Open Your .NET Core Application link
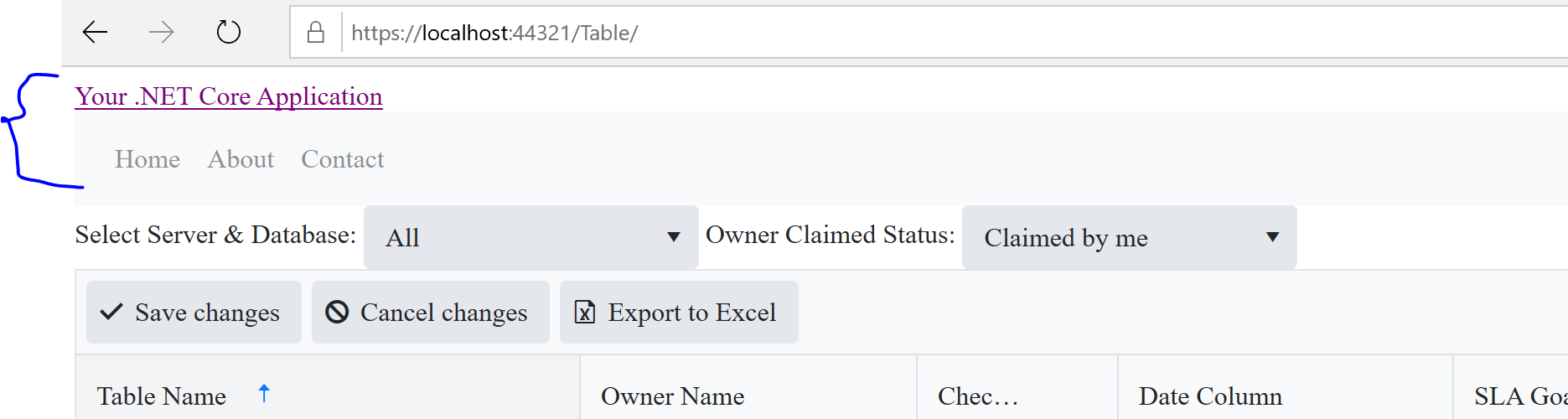This screenshot has width=1568, height=419. 228,96
